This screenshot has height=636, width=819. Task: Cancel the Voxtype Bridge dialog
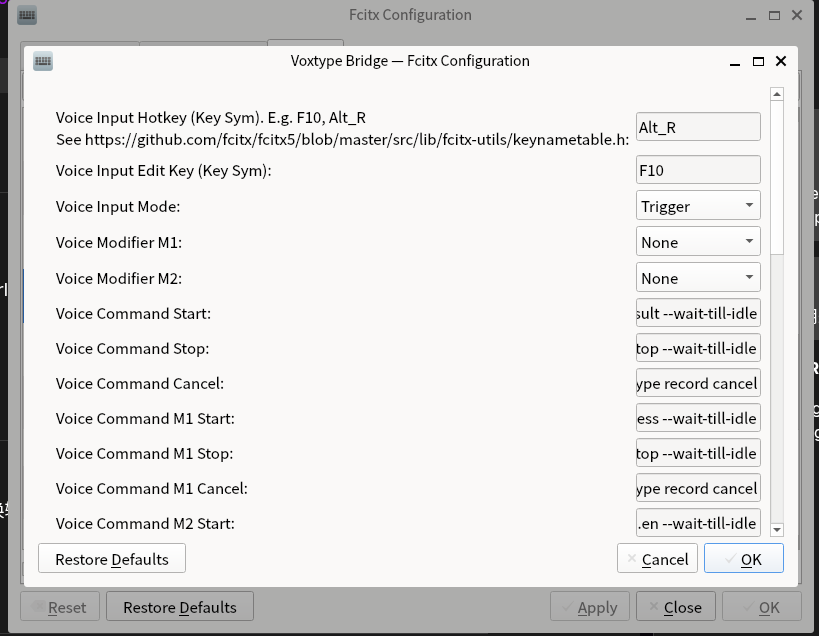(x=656, y=559)
